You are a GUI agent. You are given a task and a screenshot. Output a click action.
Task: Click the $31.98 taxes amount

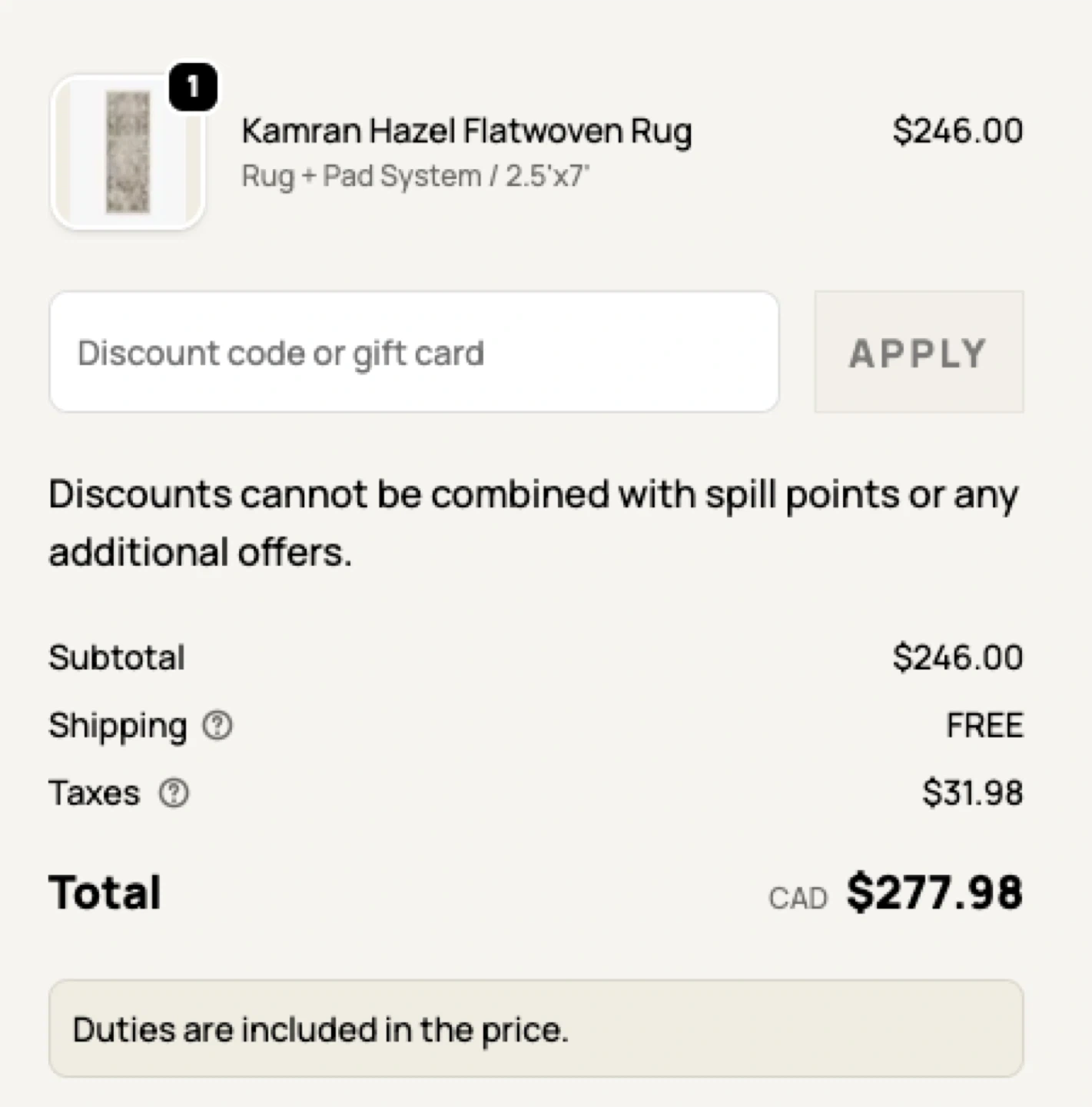coord(972,793)
